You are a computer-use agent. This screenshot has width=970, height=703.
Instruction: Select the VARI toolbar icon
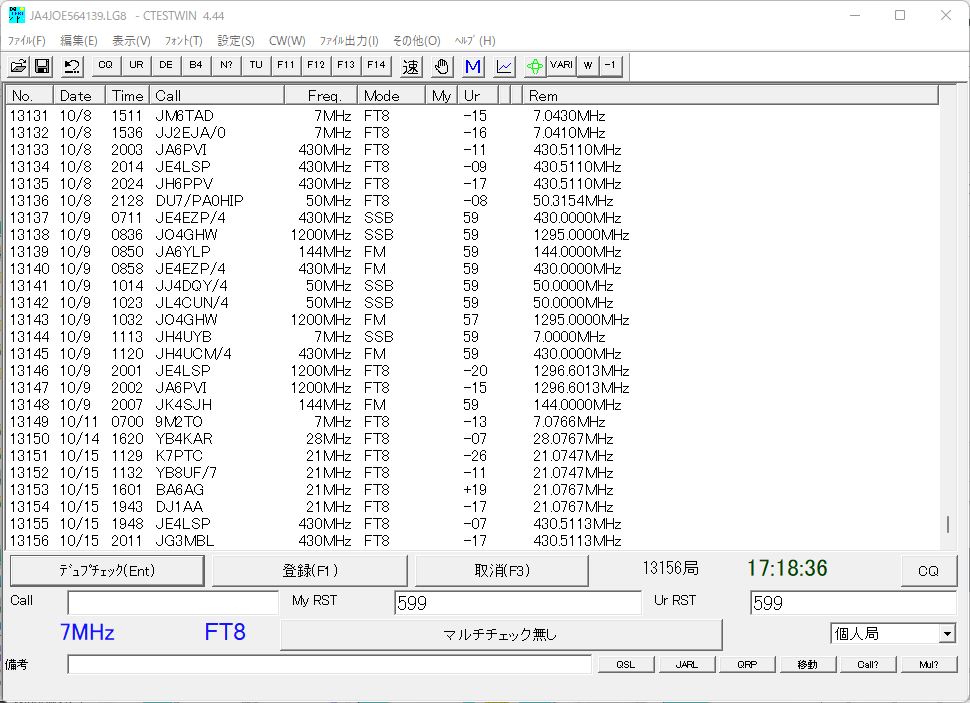[560, 65]
